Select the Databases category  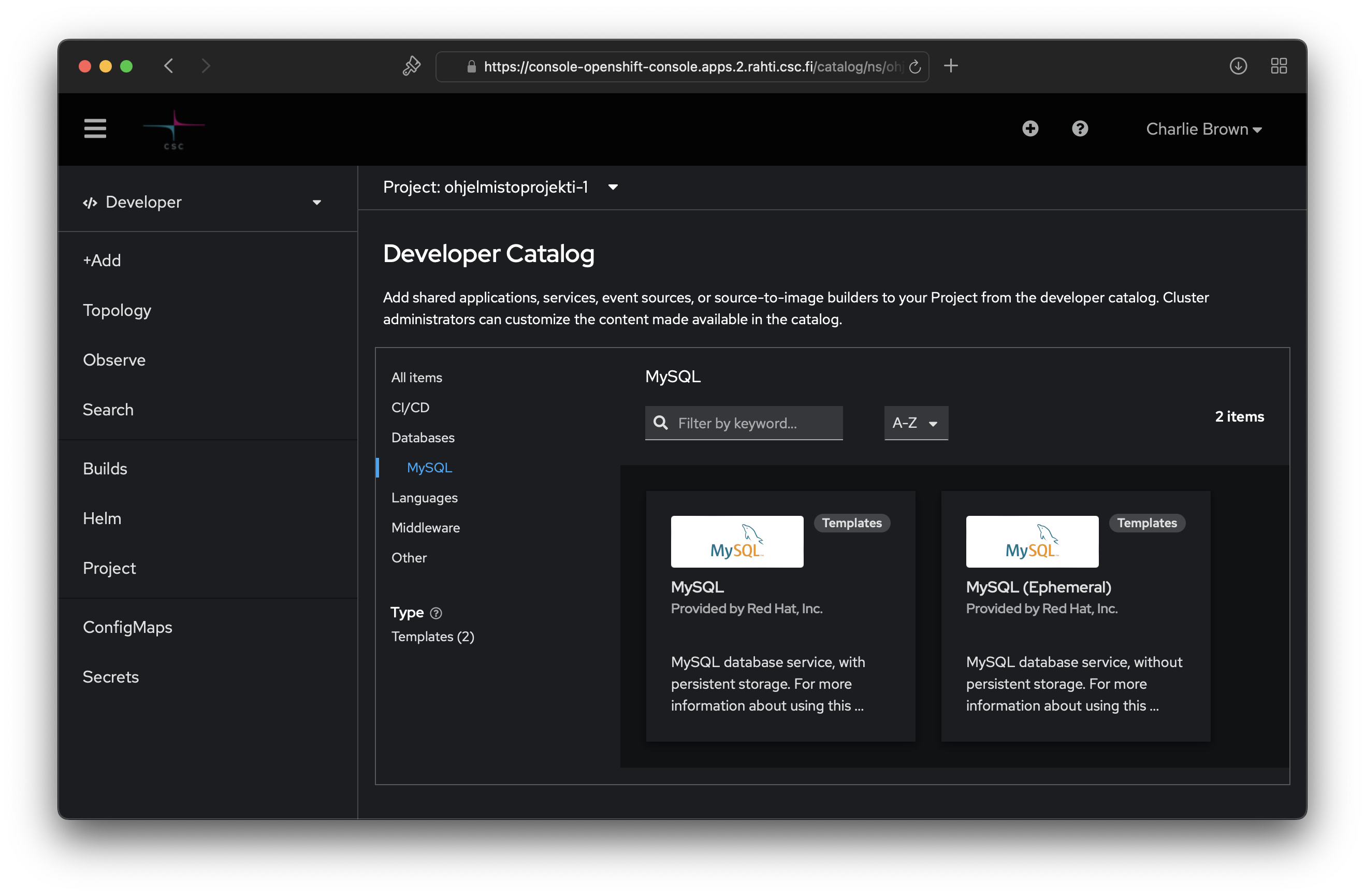(x=423, y=438)
